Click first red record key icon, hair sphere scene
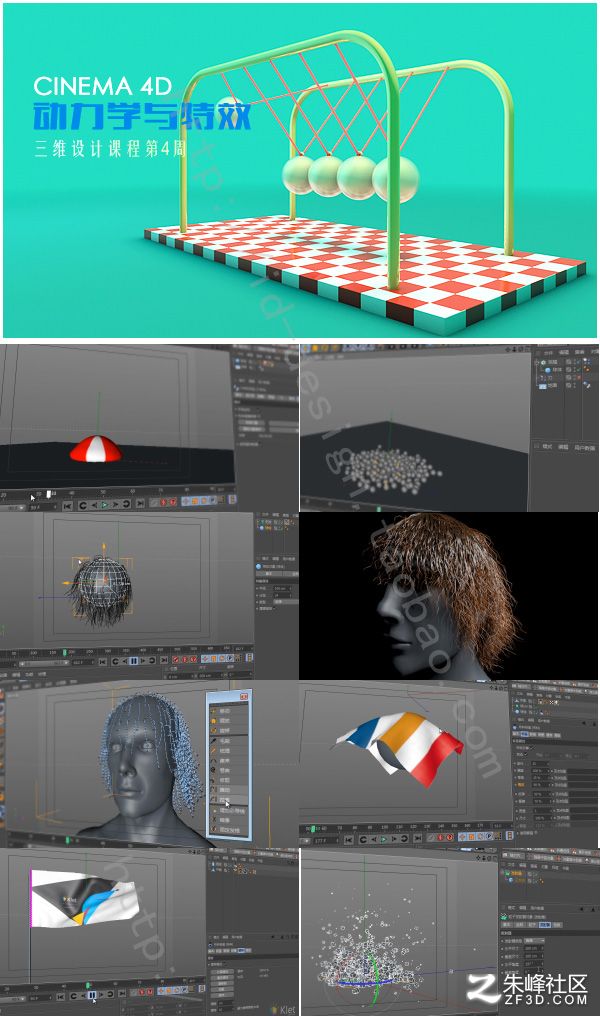600x1016 pixels. coord(175,659)
